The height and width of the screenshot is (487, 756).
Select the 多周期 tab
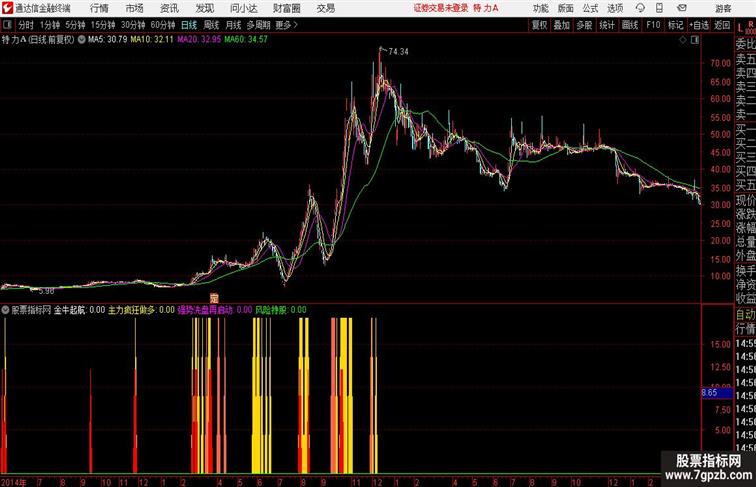[x=258, y=25]
